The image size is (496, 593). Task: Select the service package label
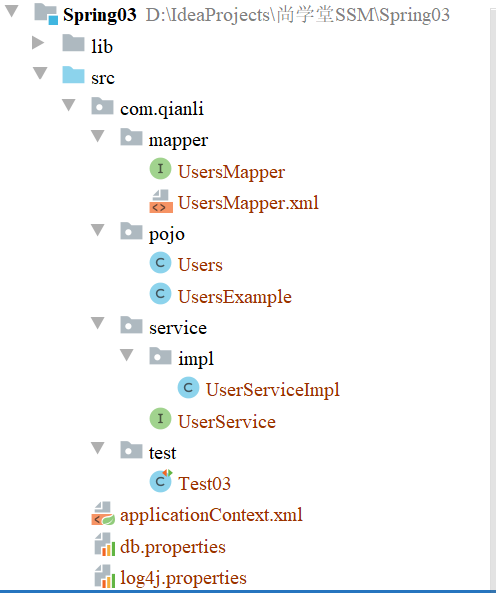(x=178, y=328)
